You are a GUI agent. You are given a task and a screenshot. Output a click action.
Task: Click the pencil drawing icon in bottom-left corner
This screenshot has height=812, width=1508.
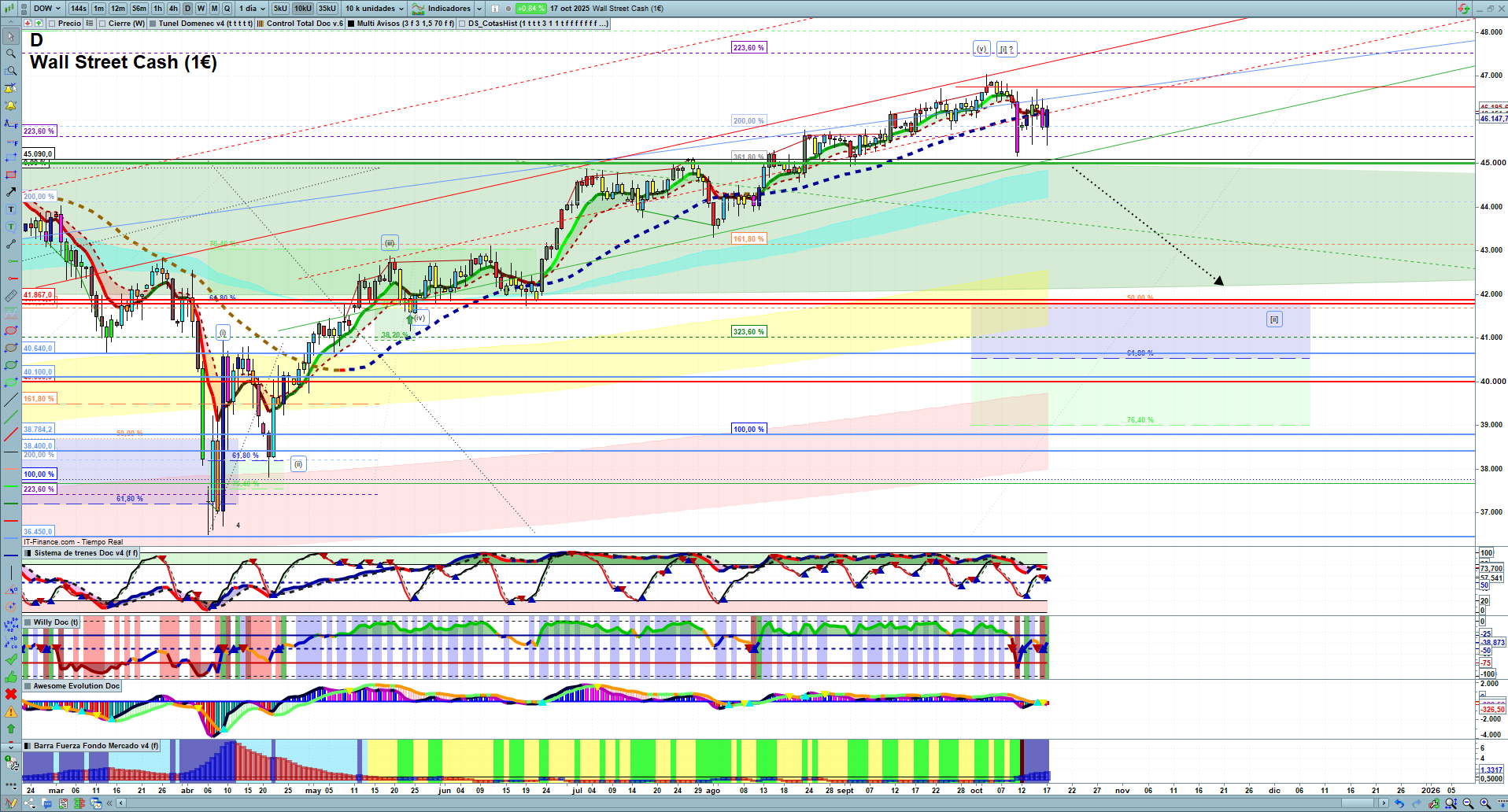11,803
